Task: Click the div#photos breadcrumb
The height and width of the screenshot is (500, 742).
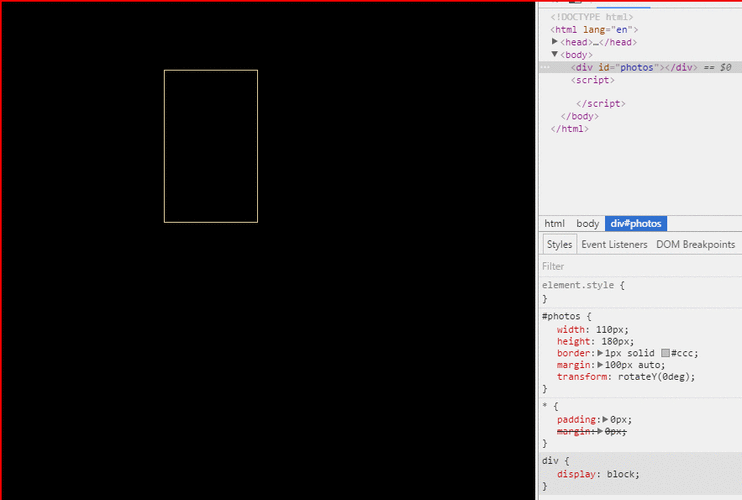Action: point(635,224)
